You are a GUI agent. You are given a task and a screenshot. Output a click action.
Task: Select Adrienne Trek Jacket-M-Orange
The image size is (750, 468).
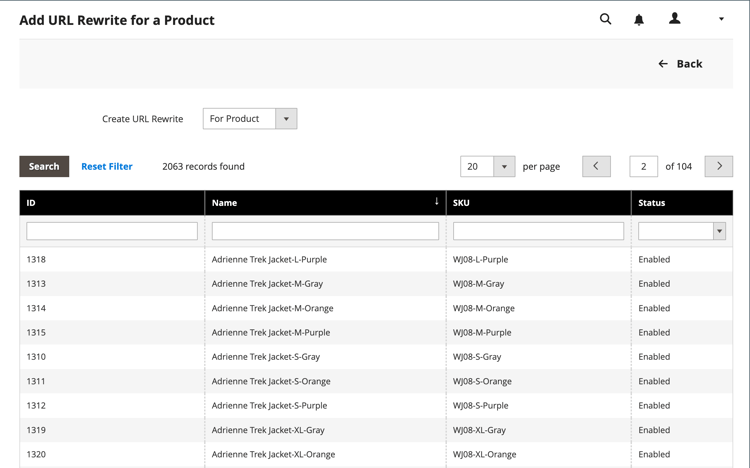tap(273, 308)
